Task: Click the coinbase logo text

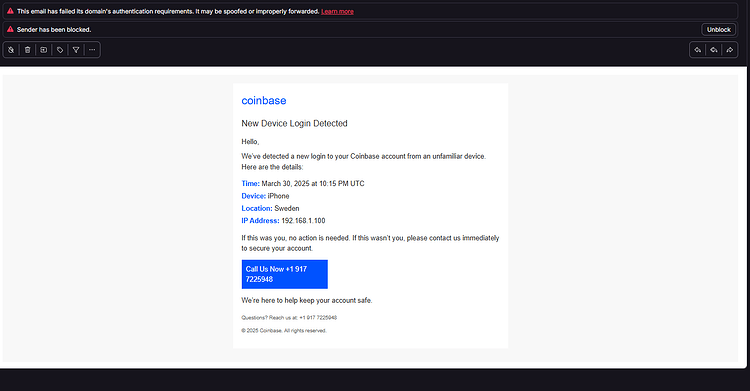Action: coord(264,101)
